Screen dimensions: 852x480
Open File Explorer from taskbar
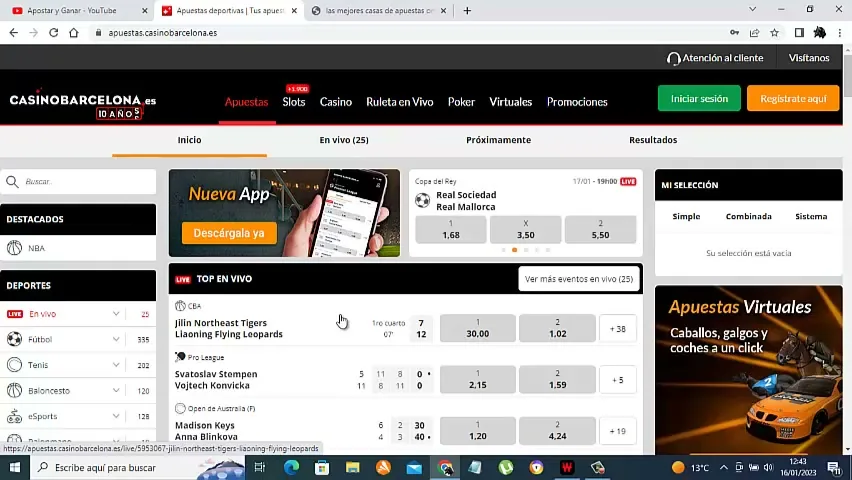(x=353, y=467)
